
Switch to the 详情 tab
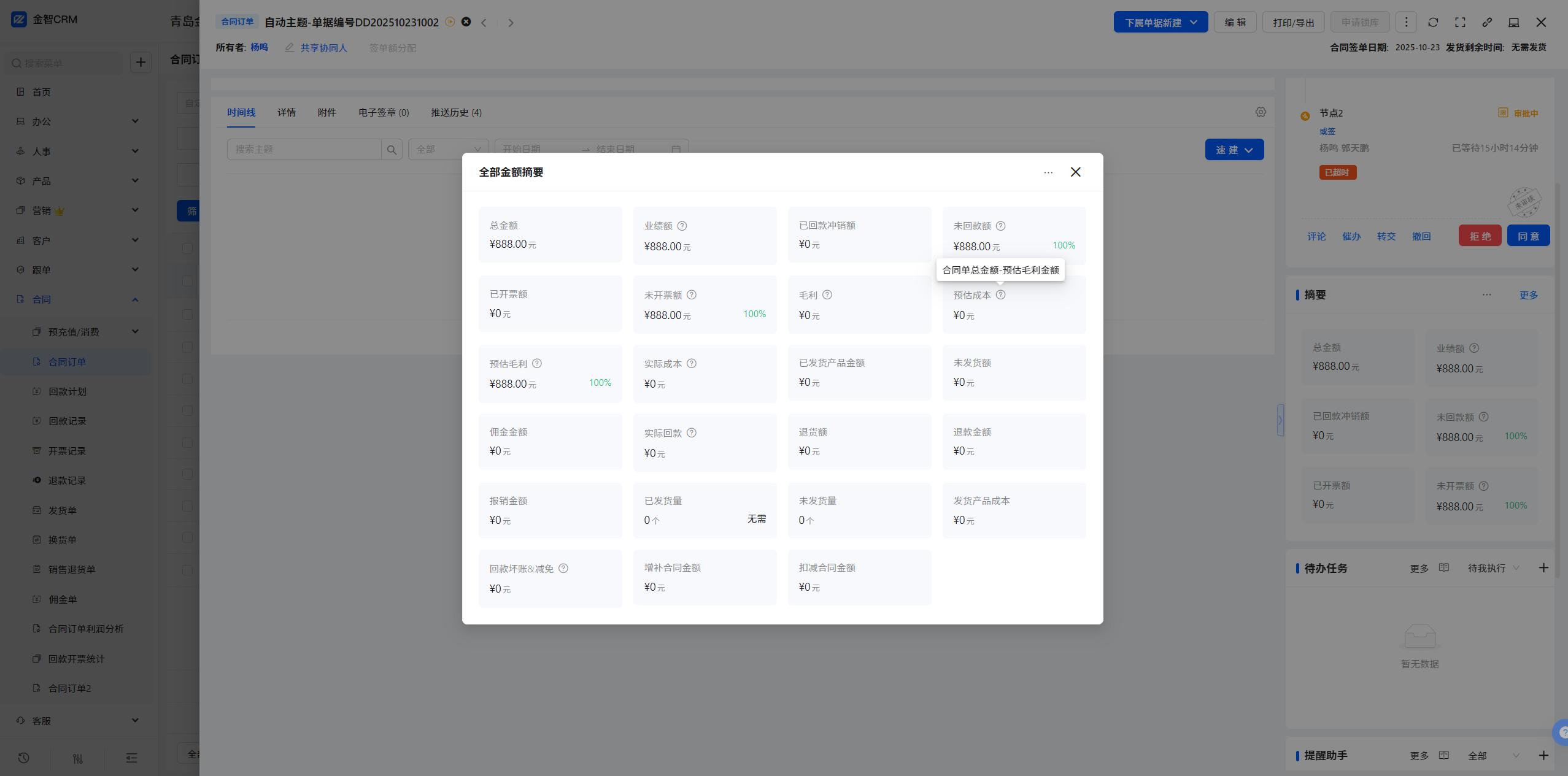pyautogui.click(x=287, y=113)
